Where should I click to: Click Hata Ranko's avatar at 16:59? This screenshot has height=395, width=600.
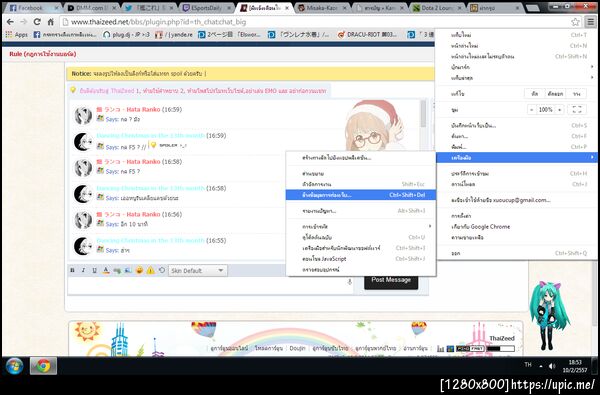(83, 116)
